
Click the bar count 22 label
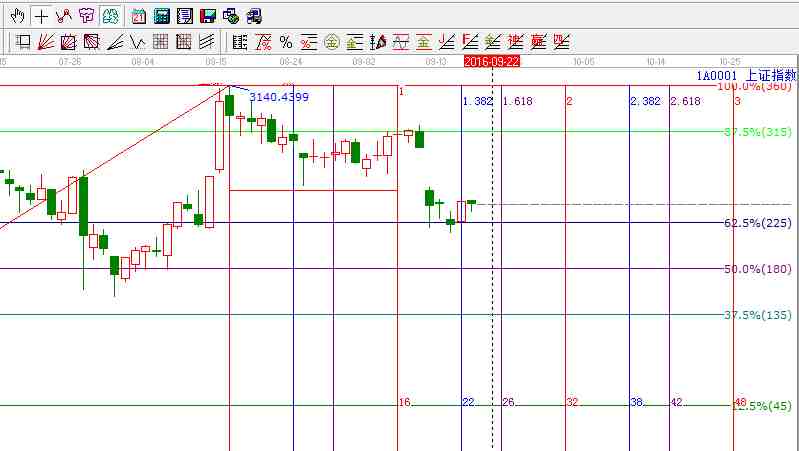coord(469,403)
